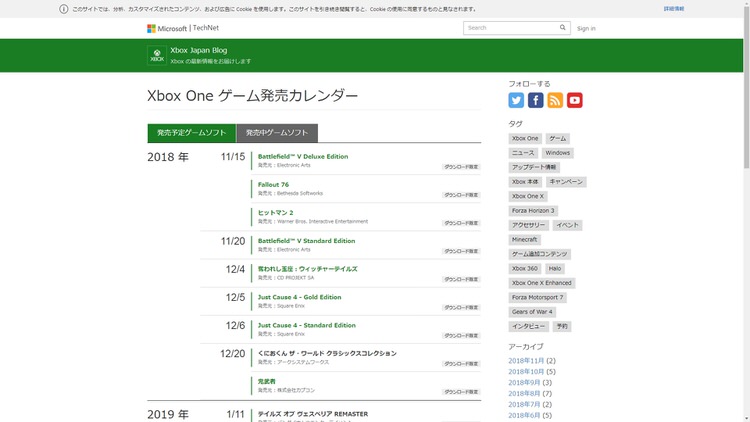This screenshot has height=422, width=750.
Task: Select the アクセサリー tag
Action: pyautogui.click(x=529, y=225)
